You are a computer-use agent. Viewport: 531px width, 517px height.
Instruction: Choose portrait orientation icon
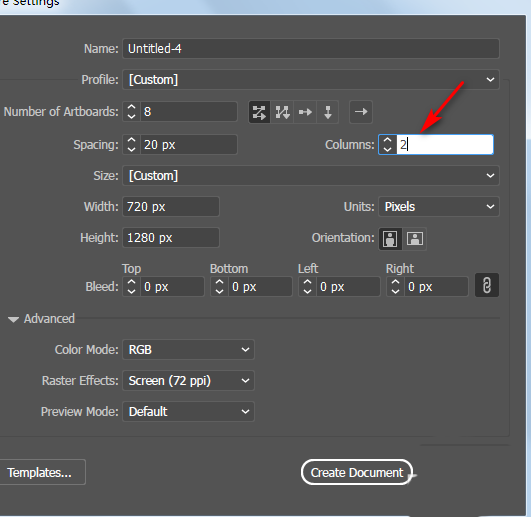pos(390,239)
